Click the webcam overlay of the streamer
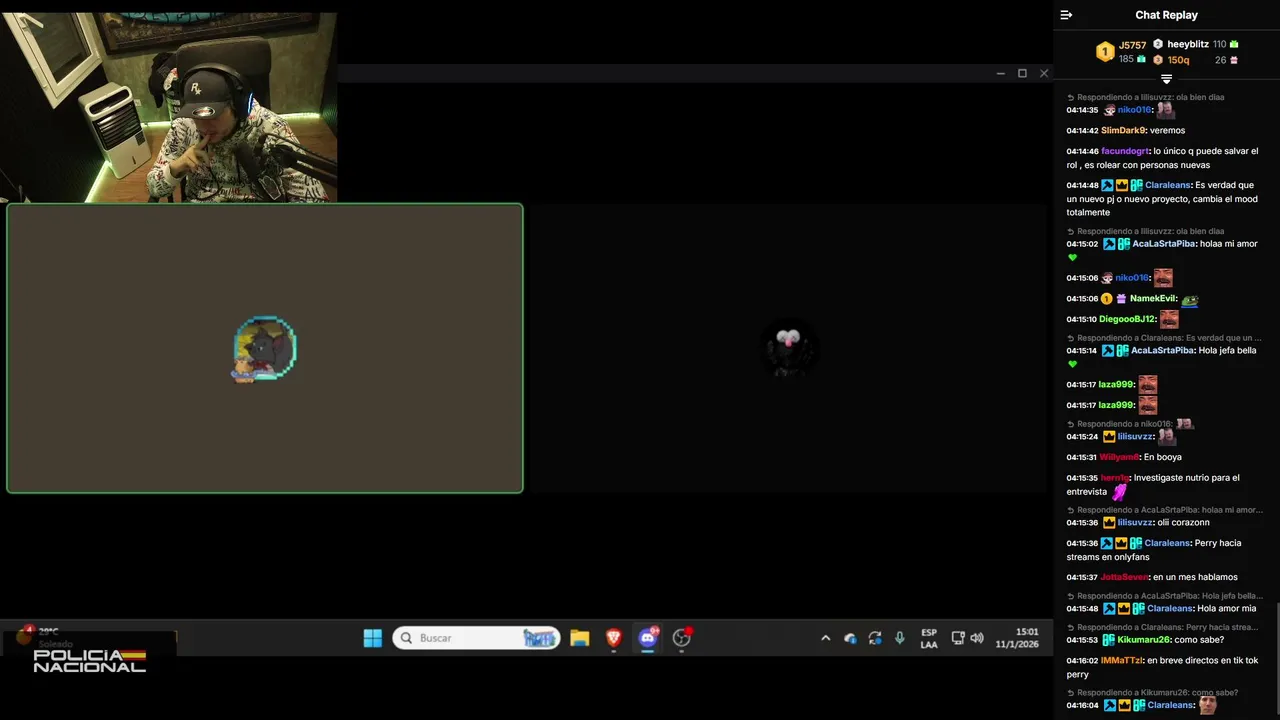Viewport: 1280px width, 720px height. pos(168,107)
